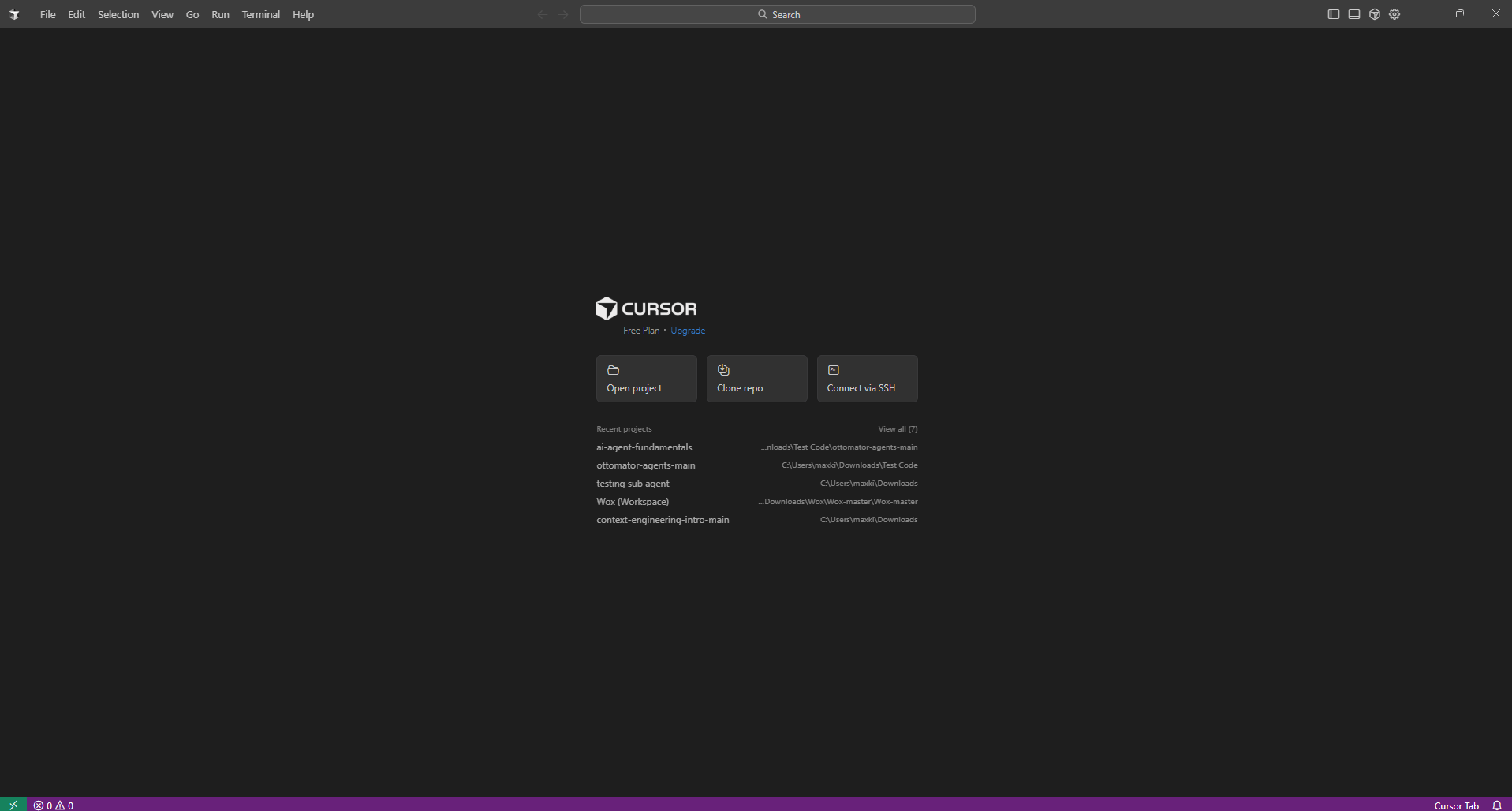Open the Edit menu
Screen dimensions: 1512x811
pos(77,14)
